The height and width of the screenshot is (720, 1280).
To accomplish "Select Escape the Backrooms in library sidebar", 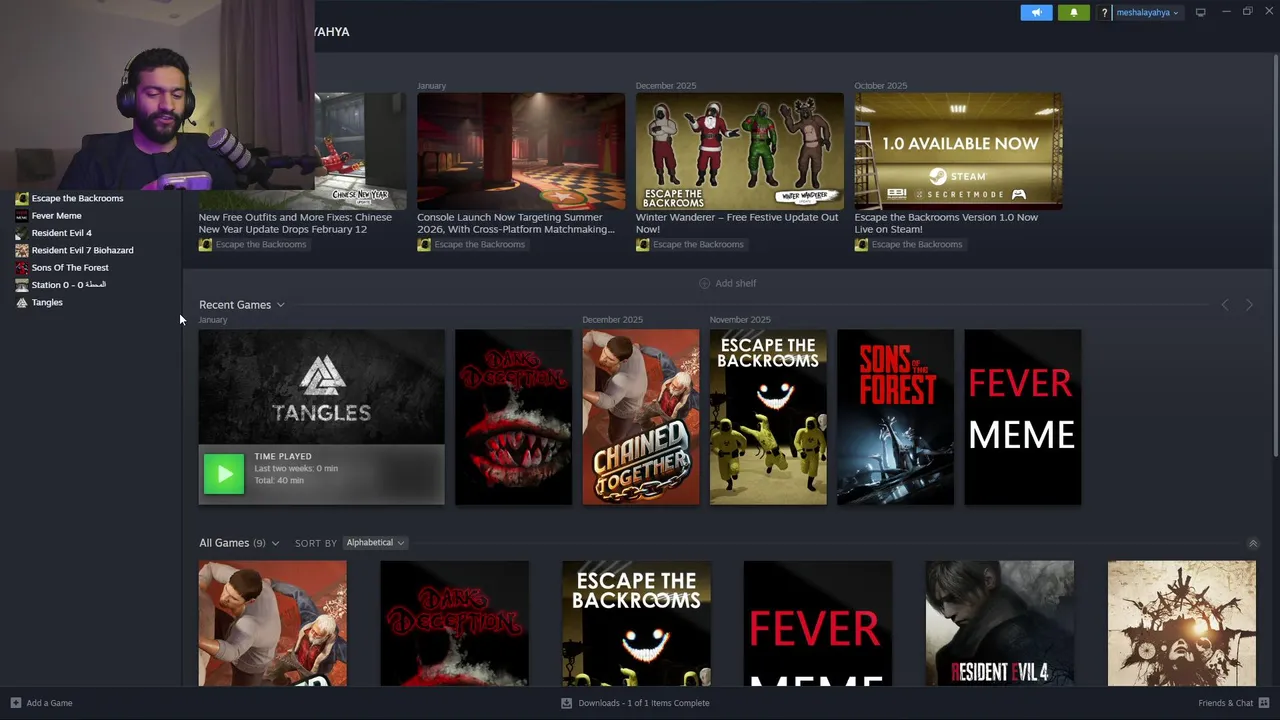I will [77, 198].
